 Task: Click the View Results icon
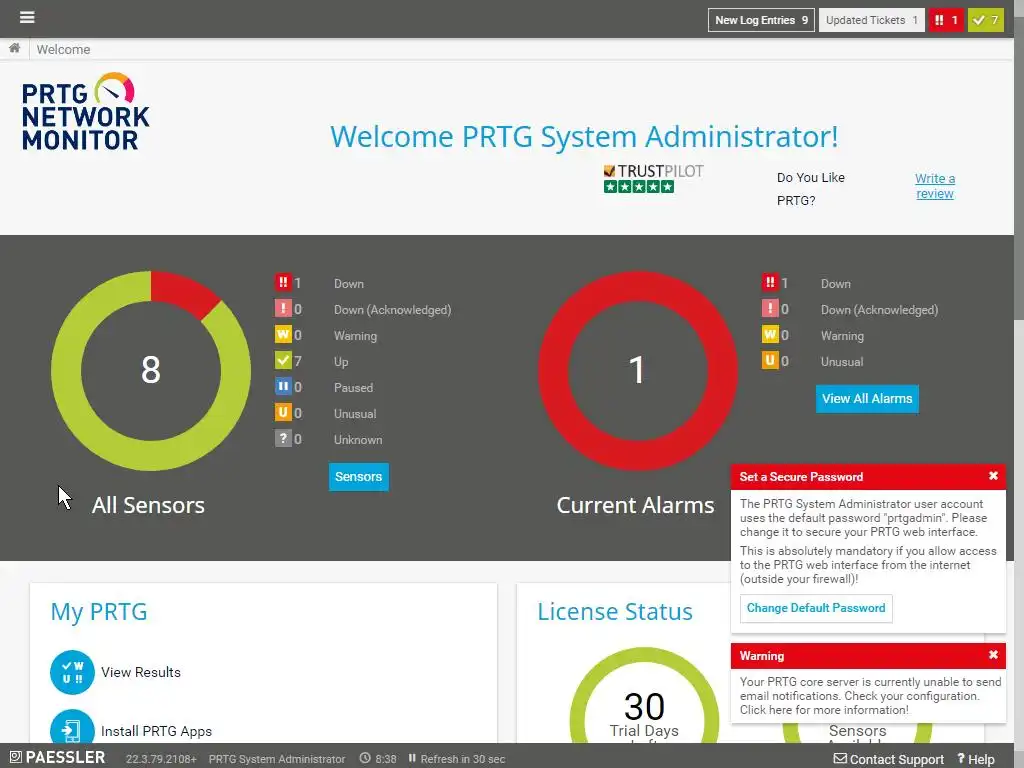point(72,672)
